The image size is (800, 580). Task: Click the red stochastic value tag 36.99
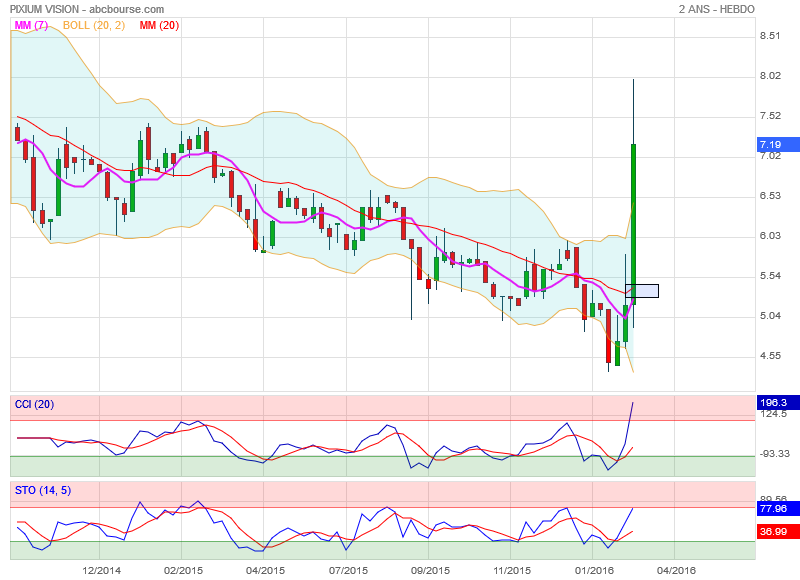point(778,532)
